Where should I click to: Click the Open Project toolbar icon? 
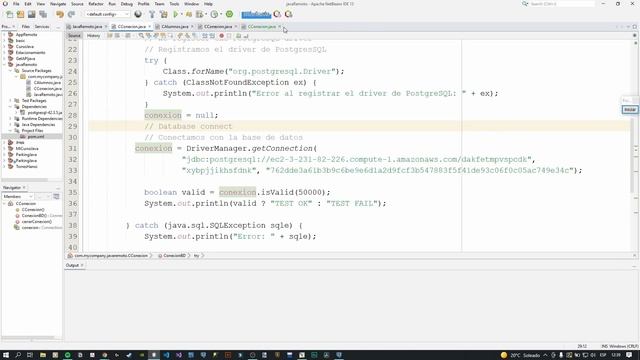31,14
